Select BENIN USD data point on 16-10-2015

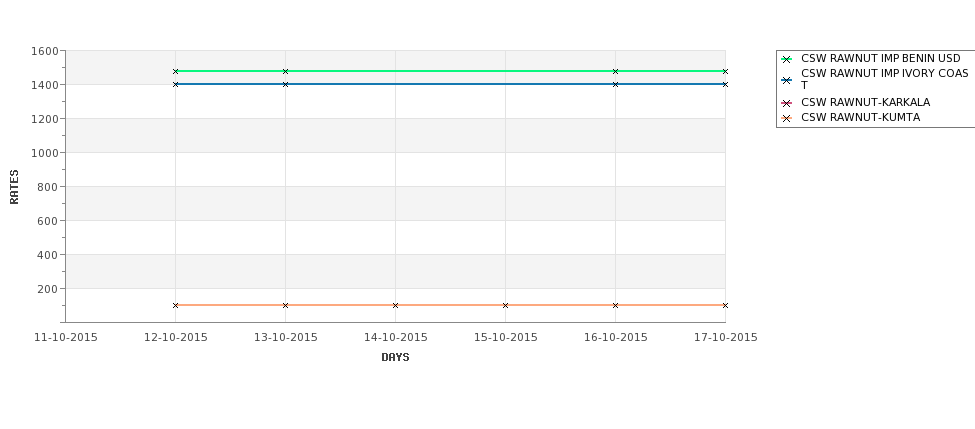coord(616,72)
